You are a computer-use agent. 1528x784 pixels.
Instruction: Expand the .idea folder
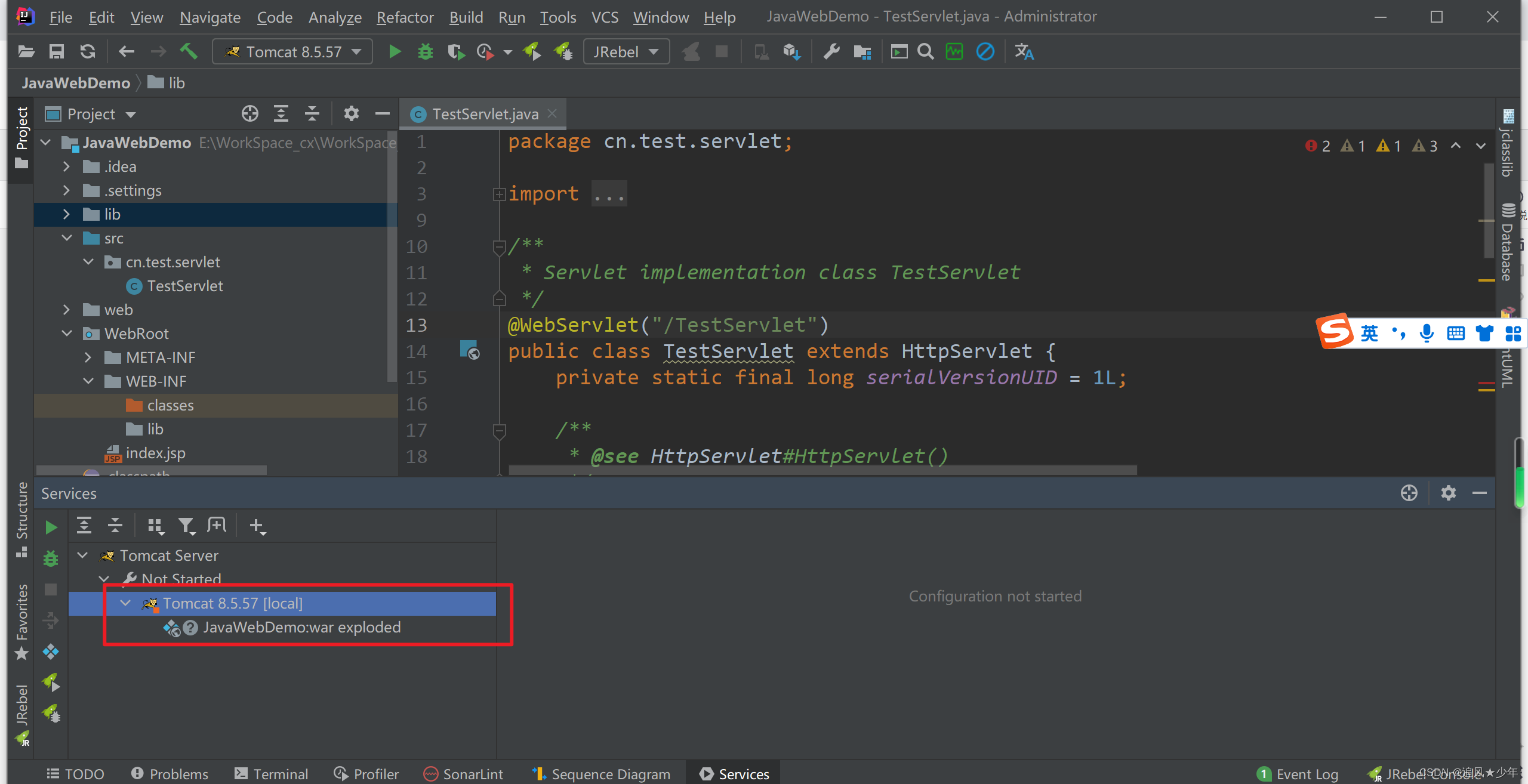(x=66, y=166)
